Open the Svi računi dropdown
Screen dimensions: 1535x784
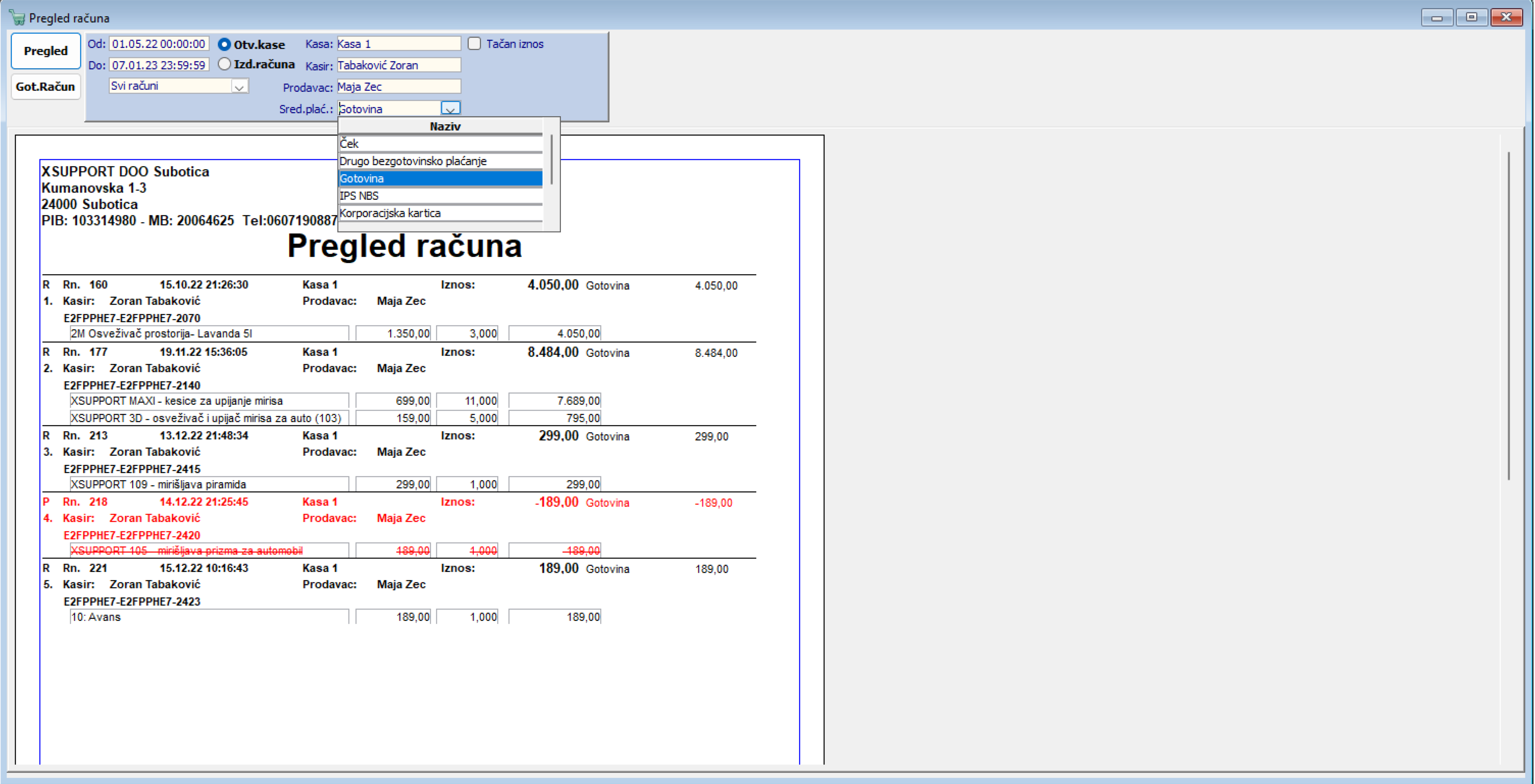239,86
